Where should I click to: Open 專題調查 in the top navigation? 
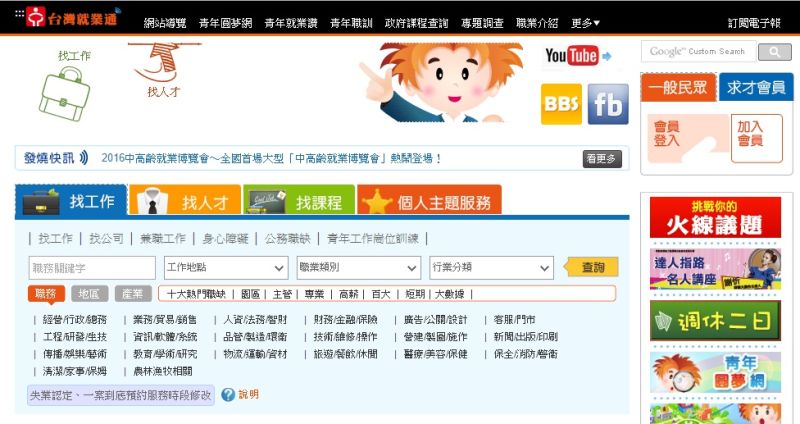482,23
